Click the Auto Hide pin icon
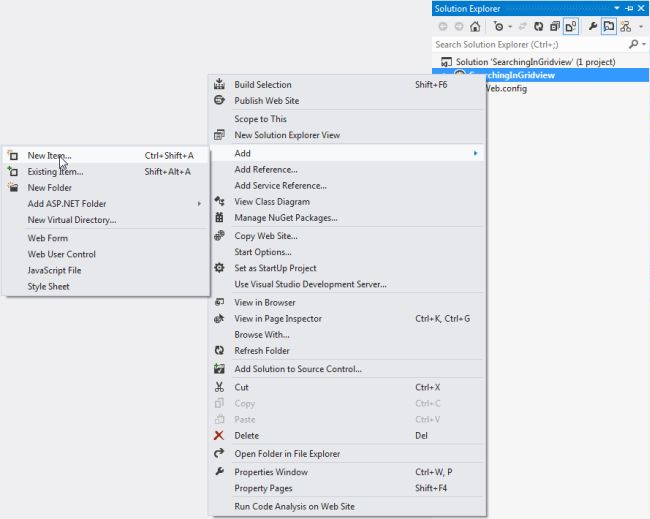This screenshot has height=519, width=650. tap(629, 8)
